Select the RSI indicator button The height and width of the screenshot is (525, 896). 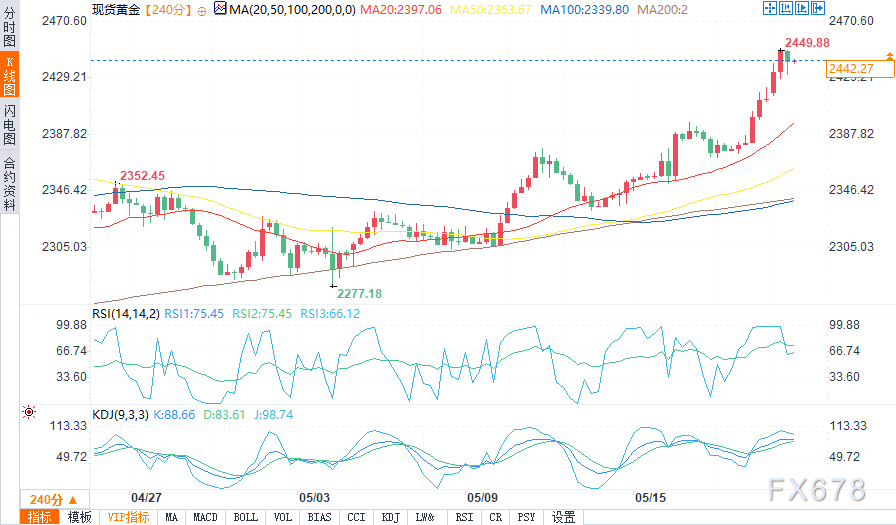click(x=464, y=517)
